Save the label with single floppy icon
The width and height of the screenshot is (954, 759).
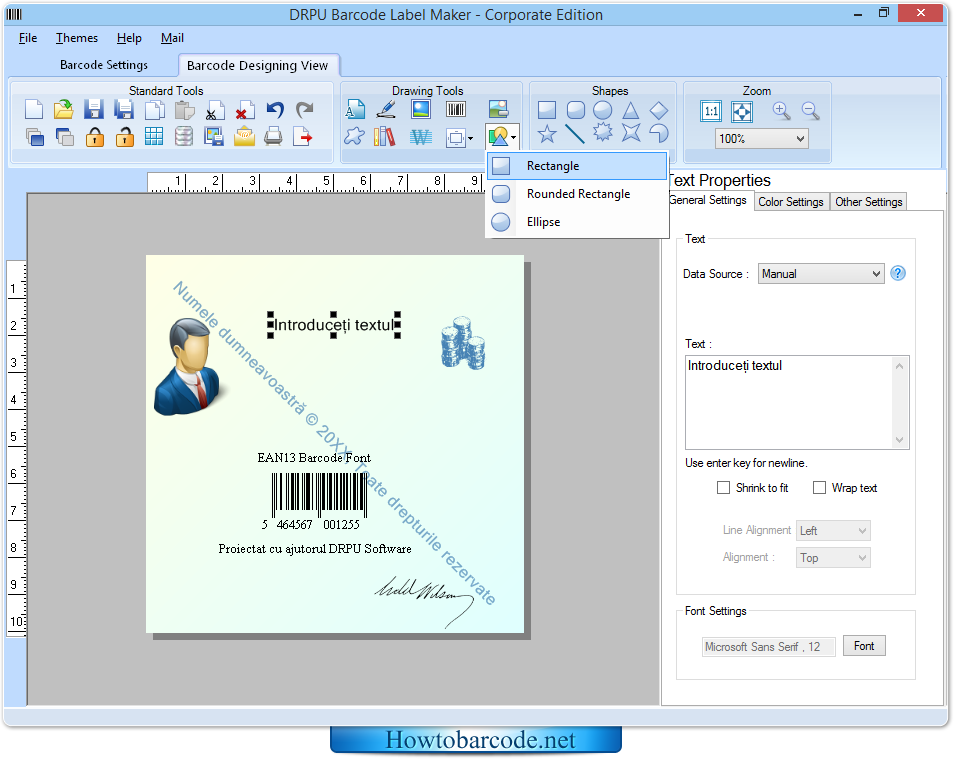point(93,110)
